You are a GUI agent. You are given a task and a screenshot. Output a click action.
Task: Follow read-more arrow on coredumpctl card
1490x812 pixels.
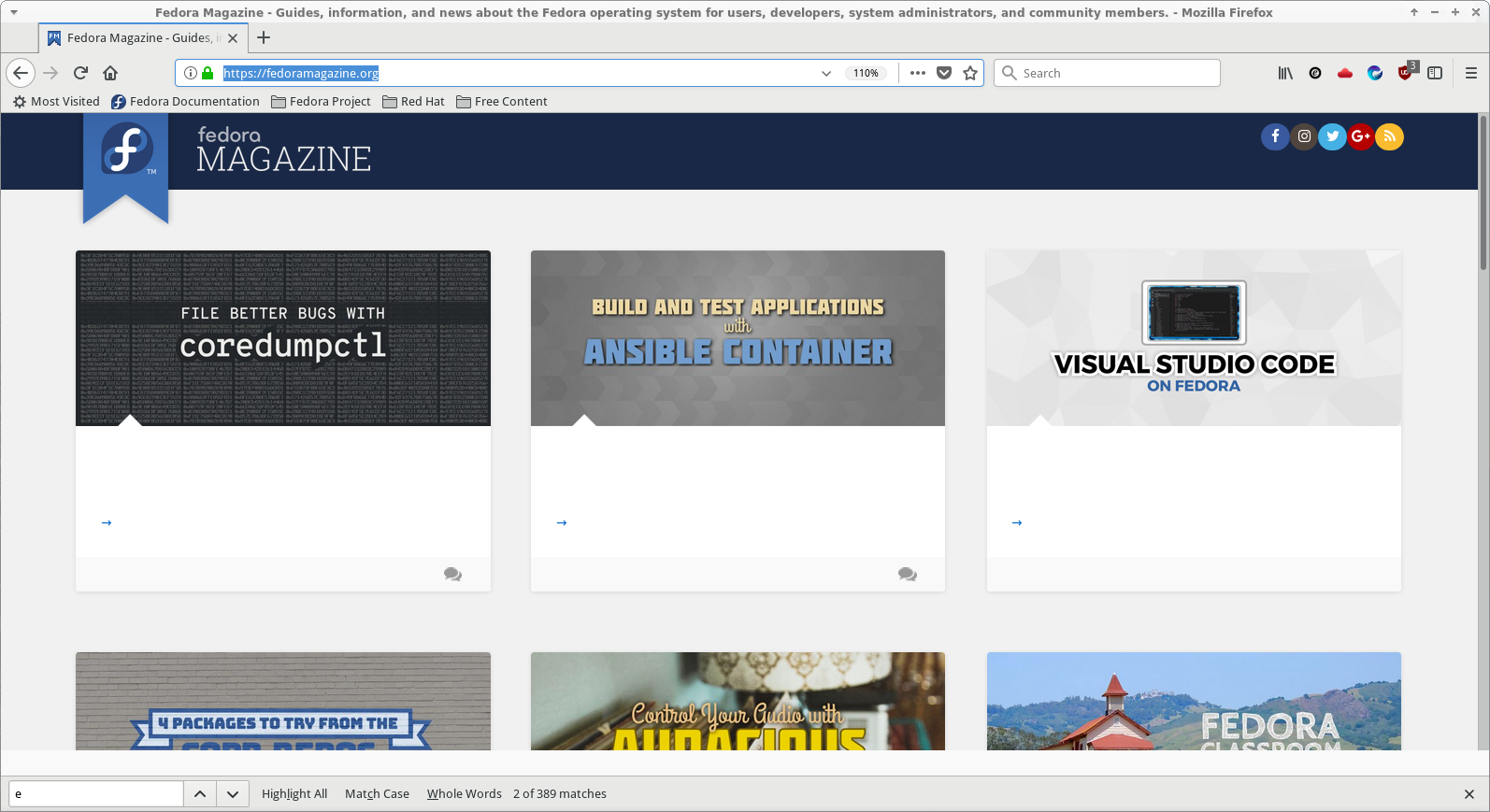click(x=107, y=522)
